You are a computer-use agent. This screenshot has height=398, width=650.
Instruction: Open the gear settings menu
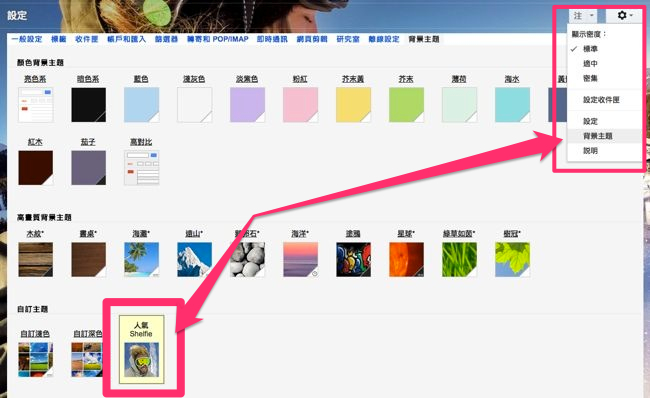625,16
